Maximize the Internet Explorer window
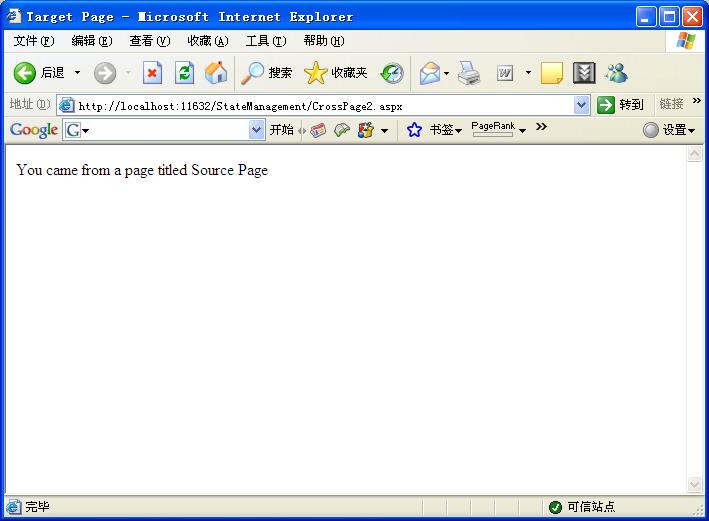The height and width of the screenshot is (521, 709). 669,17
